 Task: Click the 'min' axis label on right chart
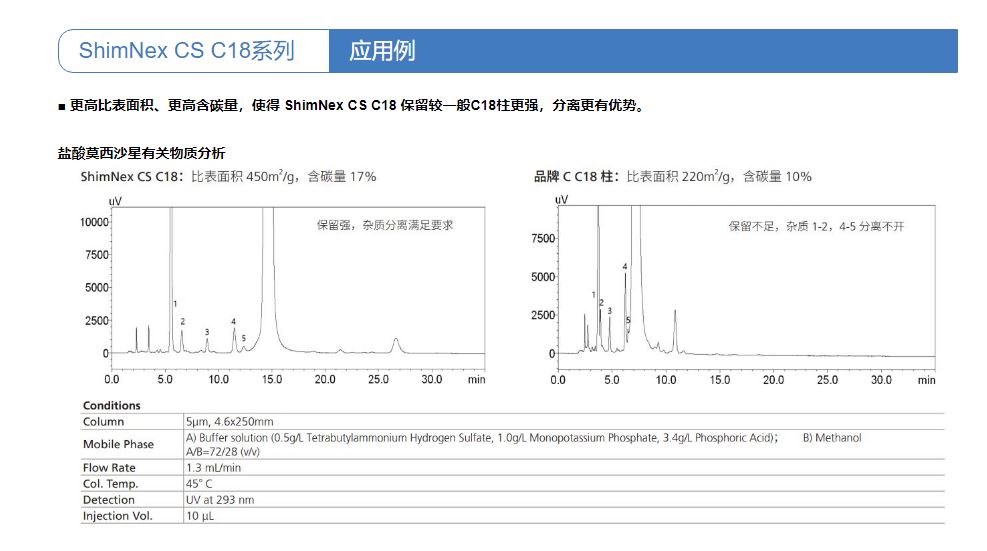click(926, 380)
